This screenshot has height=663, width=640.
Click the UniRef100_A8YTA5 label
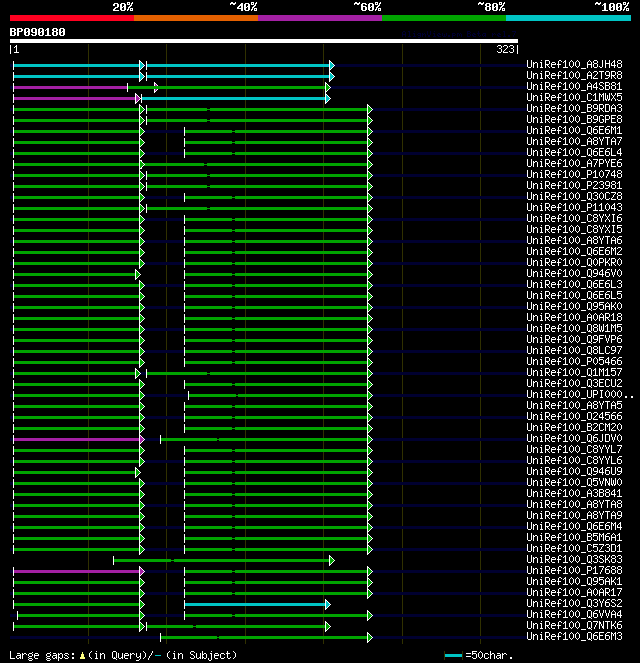click(x=574, y=405)
